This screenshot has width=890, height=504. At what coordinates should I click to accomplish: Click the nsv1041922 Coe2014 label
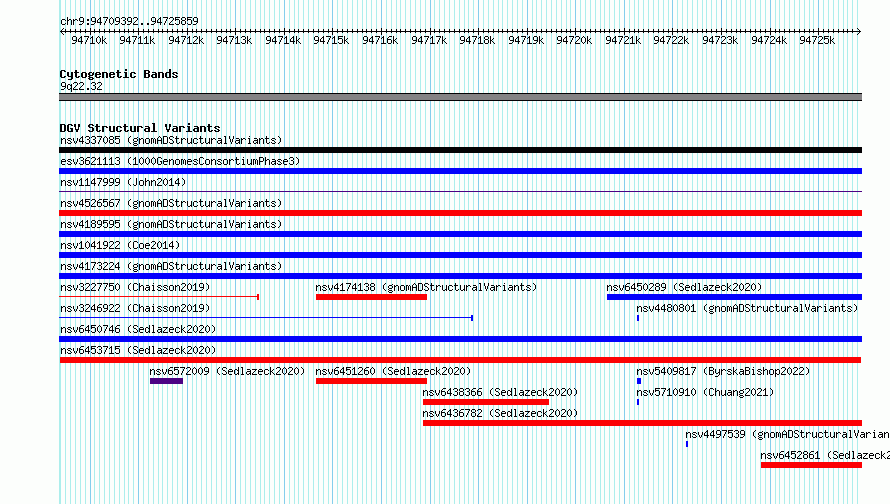pyautogui.click(x=120, y=245)
